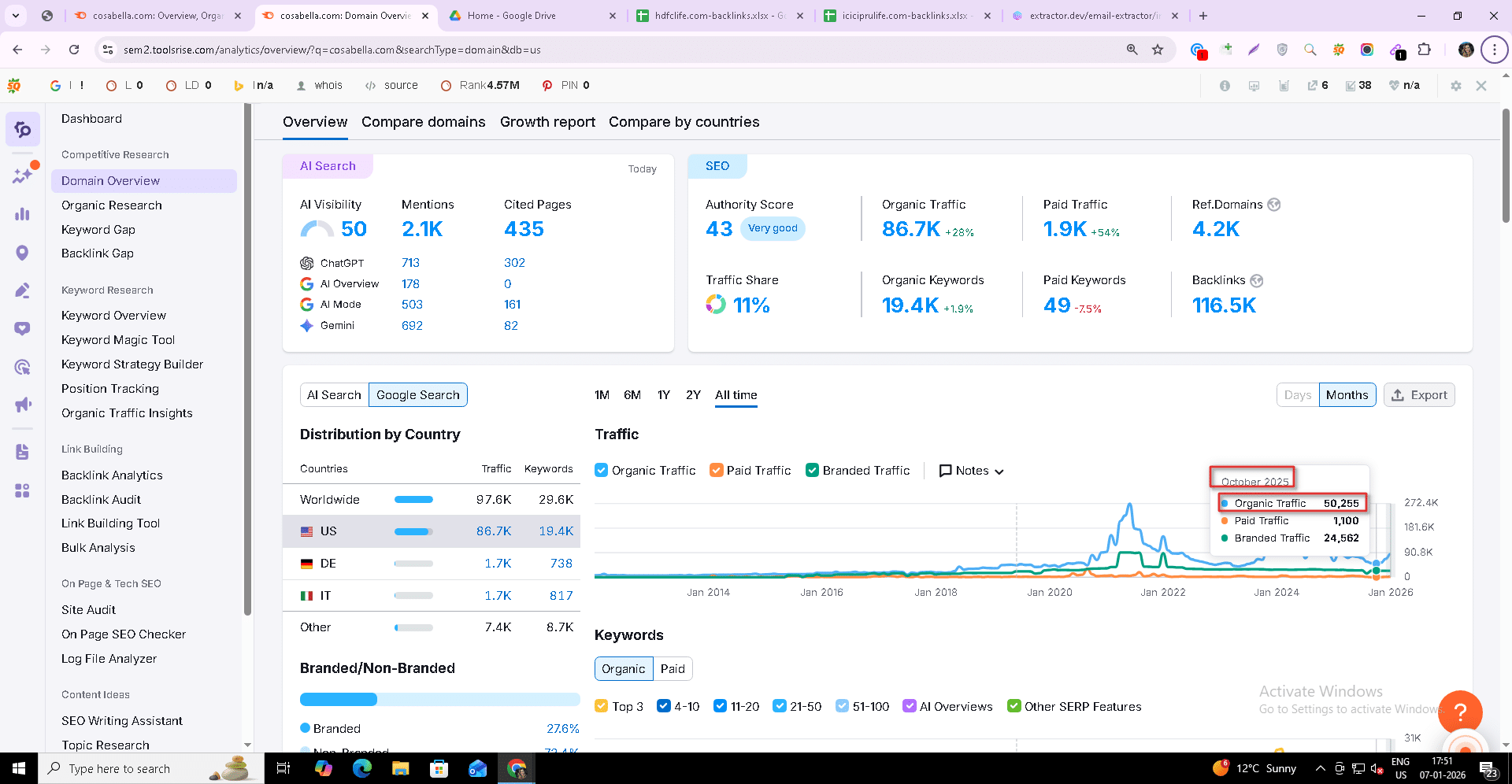Image resolution: width=1512 pixels, height=784 pixels.
Task: Open Backlink Analytics in sidebar
Action: pos(112,475)
